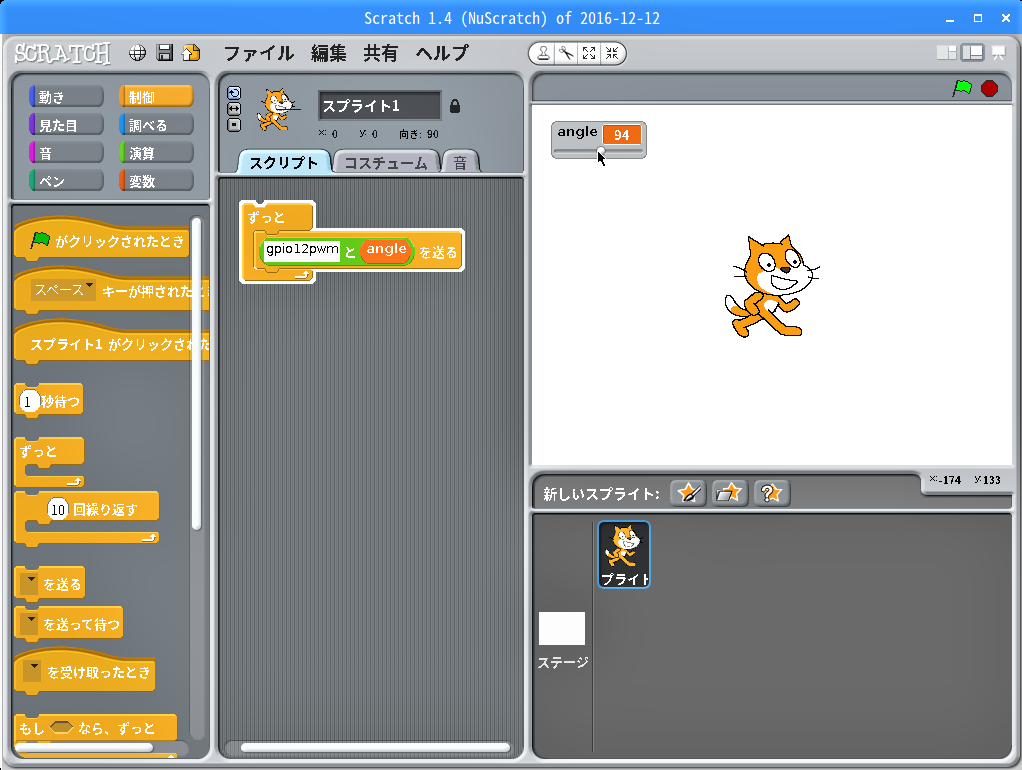Image resolution: width=1022 pixels, height=770 pixels.
Task: Open the ファイル menu
Action: (259, 53)
